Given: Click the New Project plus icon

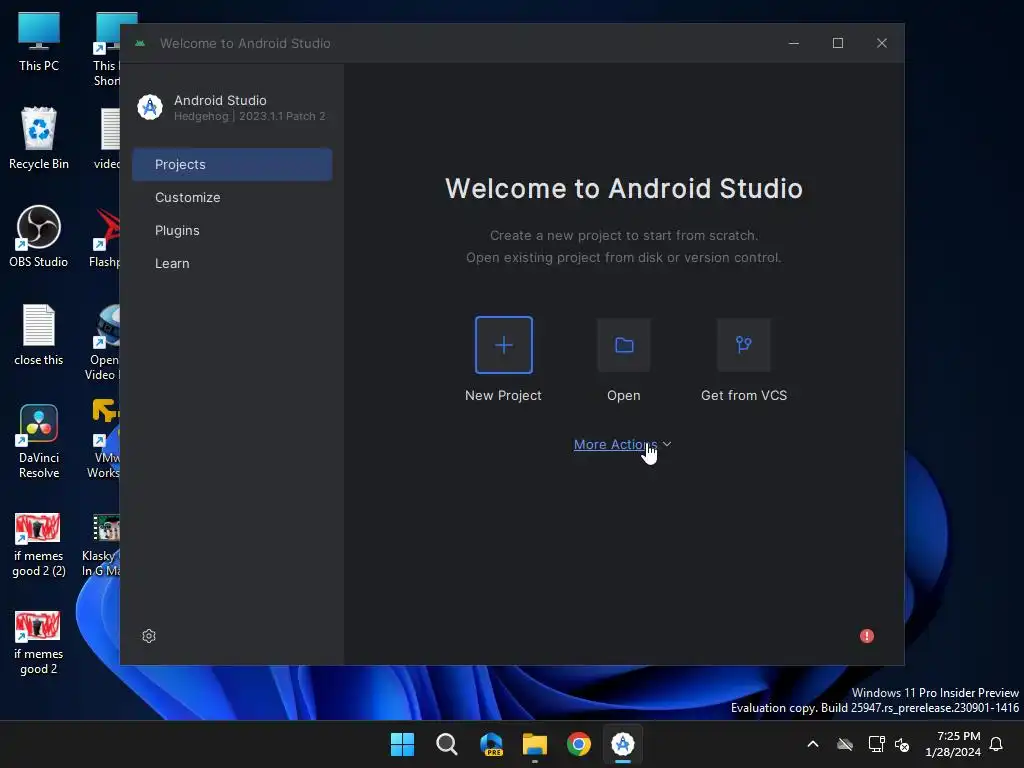Looking at the screenshot, I should point(504,345).
